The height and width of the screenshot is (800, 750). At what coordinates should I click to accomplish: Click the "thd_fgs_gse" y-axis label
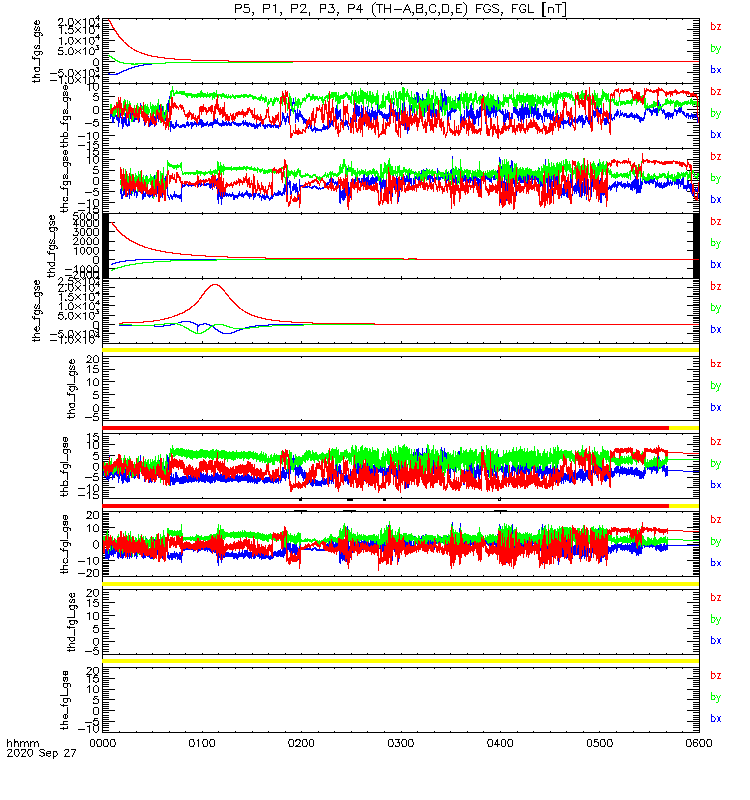click(52, 246)
